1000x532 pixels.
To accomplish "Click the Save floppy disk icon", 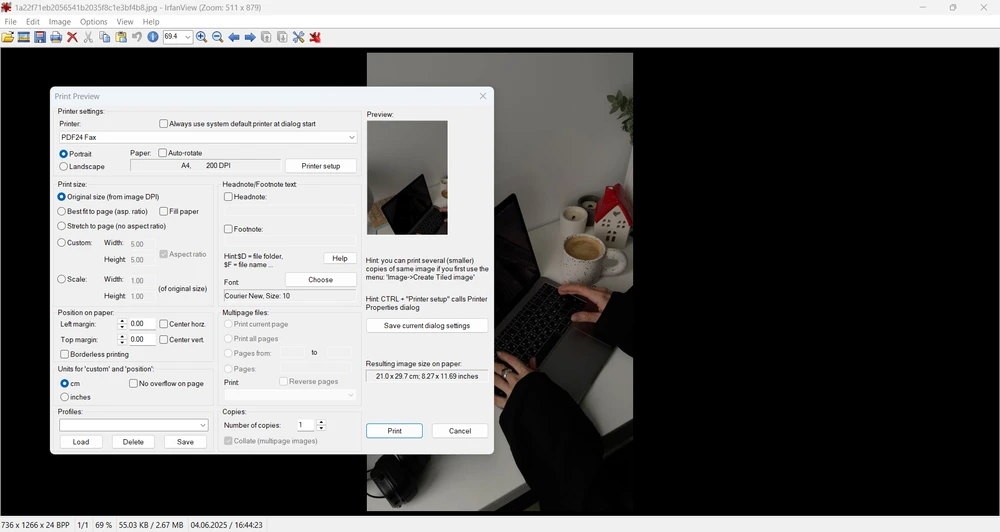I will pos(40,37).
